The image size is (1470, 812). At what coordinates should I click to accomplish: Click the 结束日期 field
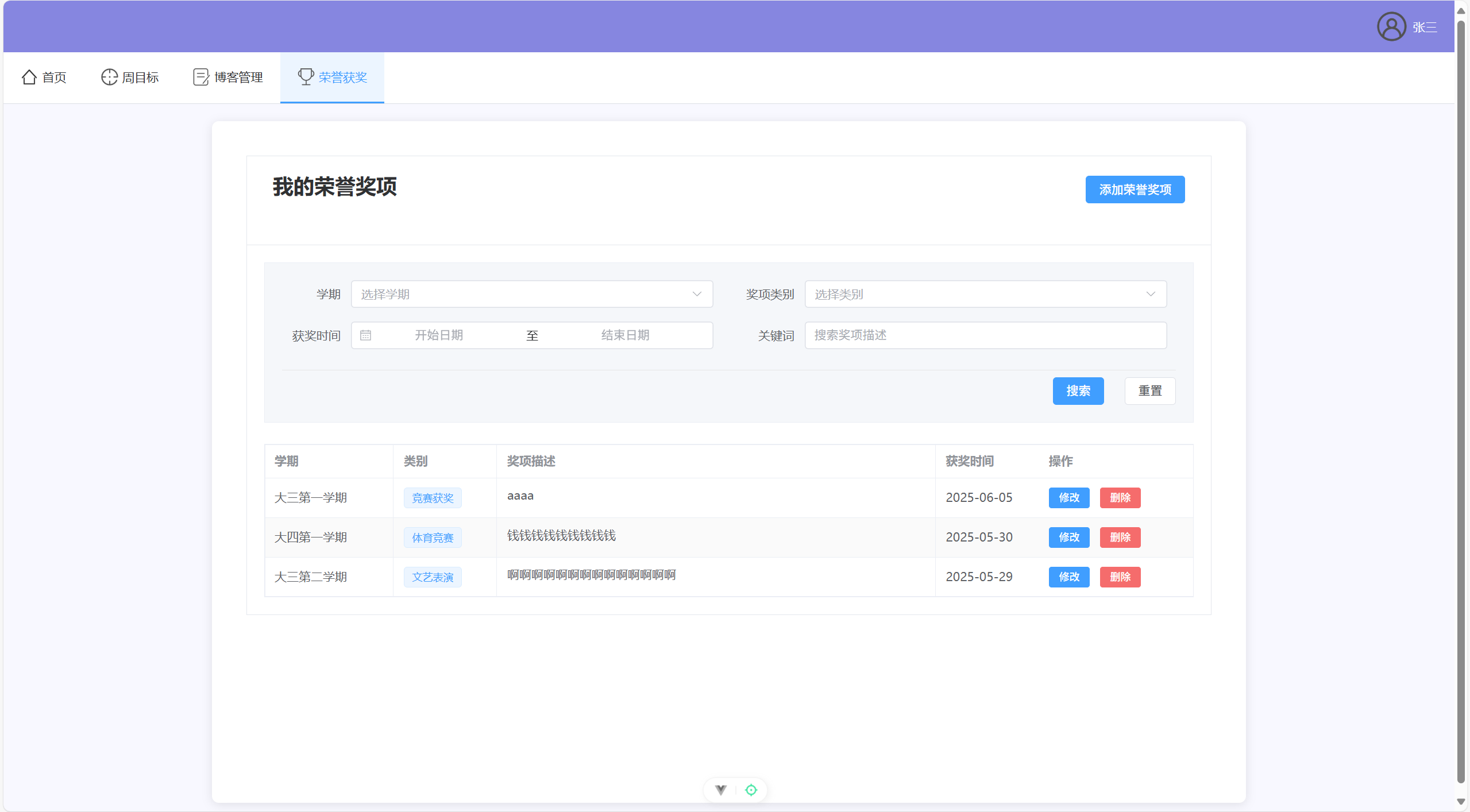[625, 335]
